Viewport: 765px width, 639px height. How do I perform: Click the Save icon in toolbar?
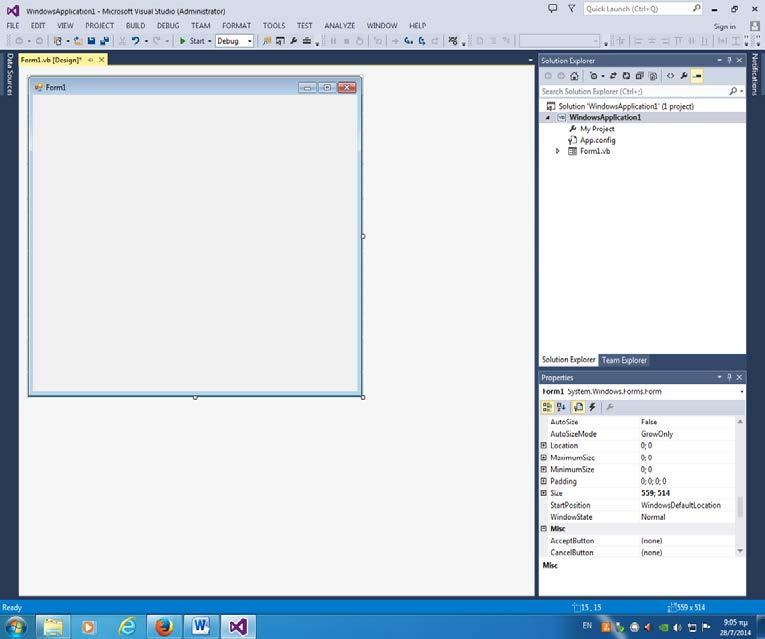[91, 41]
